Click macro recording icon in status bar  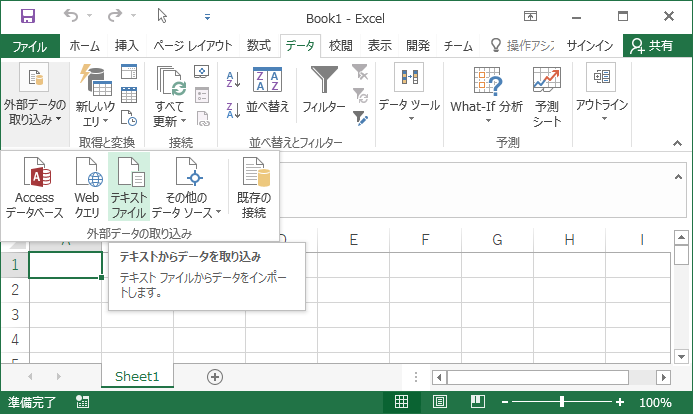pyautogui.click(x=83, y=402)
